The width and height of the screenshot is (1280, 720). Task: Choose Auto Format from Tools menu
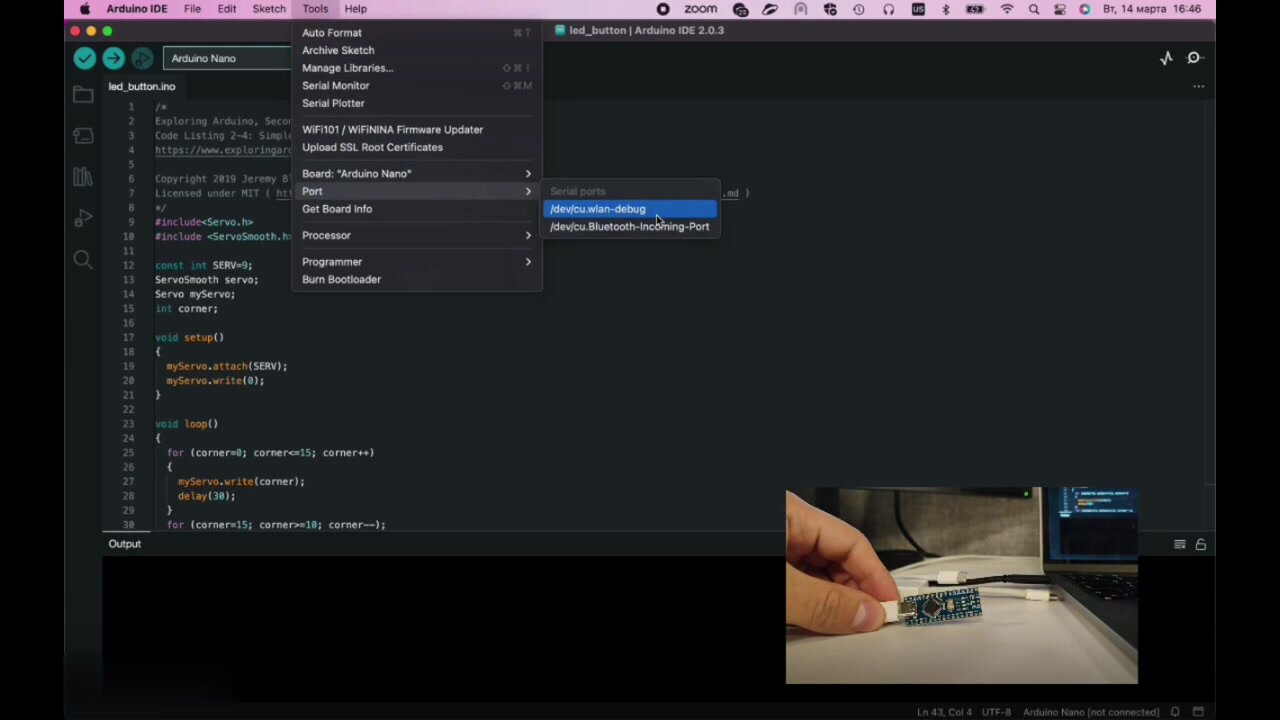pyautogui.click(x=417, y=33)
